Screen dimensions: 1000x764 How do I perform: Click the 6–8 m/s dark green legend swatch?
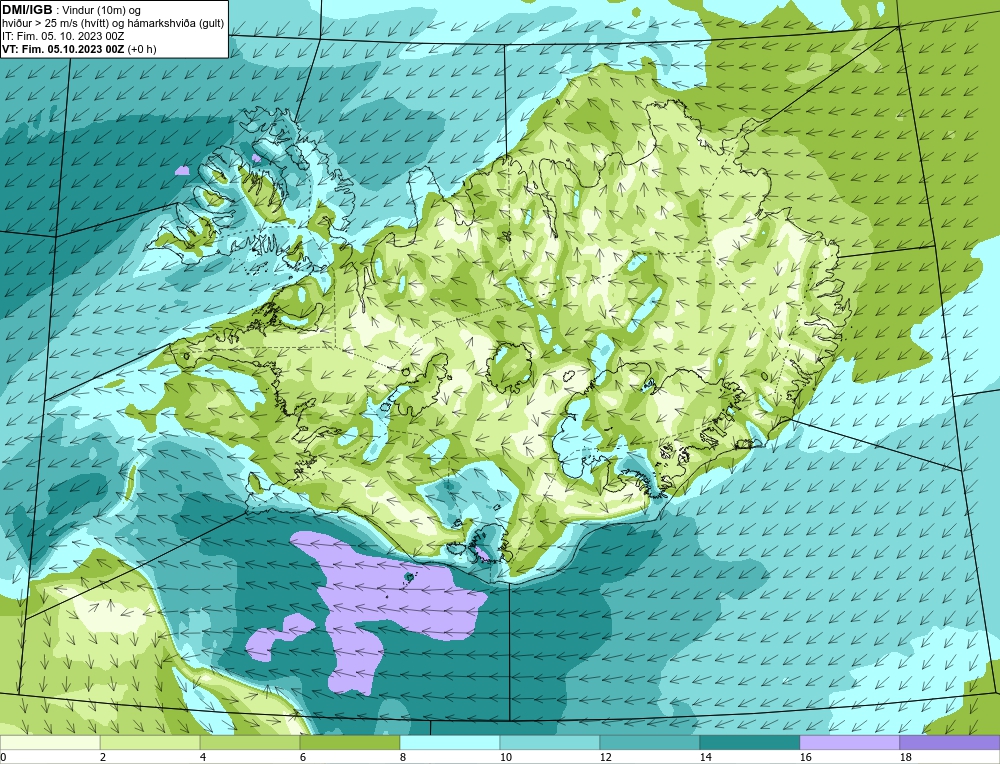349,742
